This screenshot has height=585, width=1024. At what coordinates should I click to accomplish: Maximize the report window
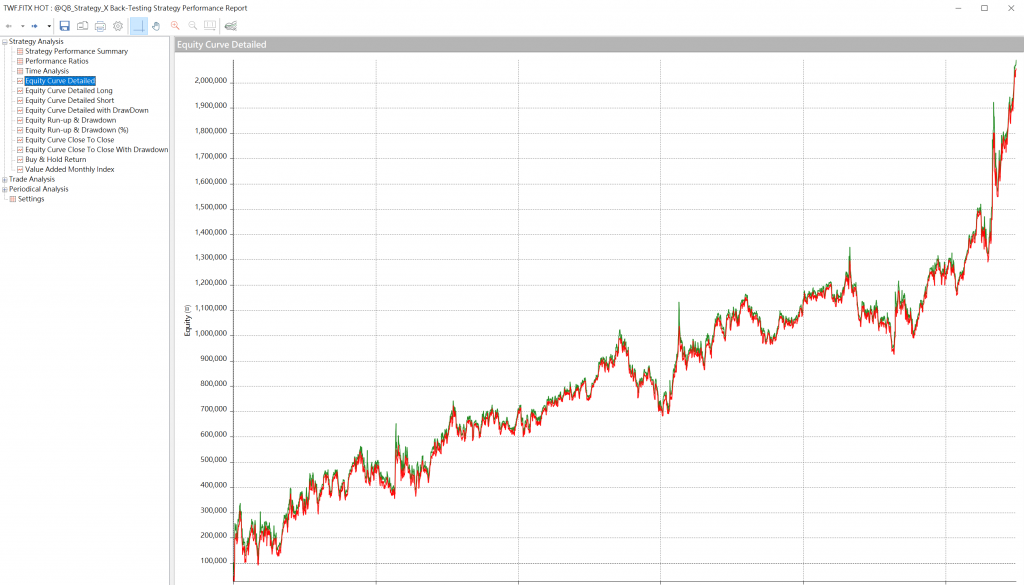point(984,8)
